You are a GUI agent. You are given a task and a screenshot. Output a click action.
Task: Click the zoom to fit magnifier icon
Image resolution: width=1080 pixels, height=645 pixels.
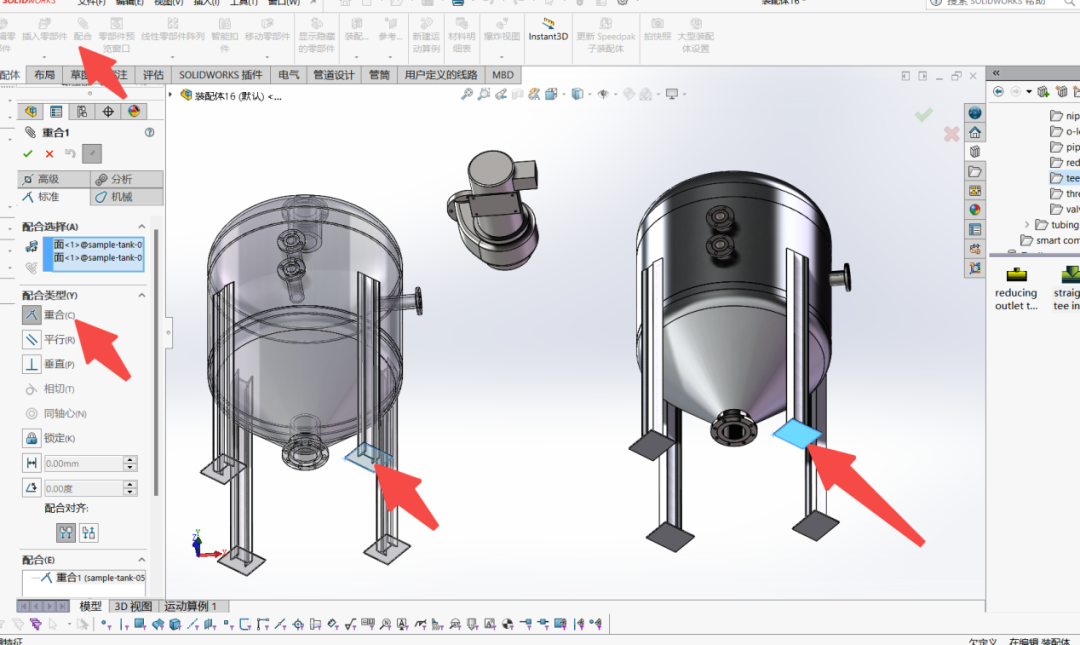pos(467,94)
